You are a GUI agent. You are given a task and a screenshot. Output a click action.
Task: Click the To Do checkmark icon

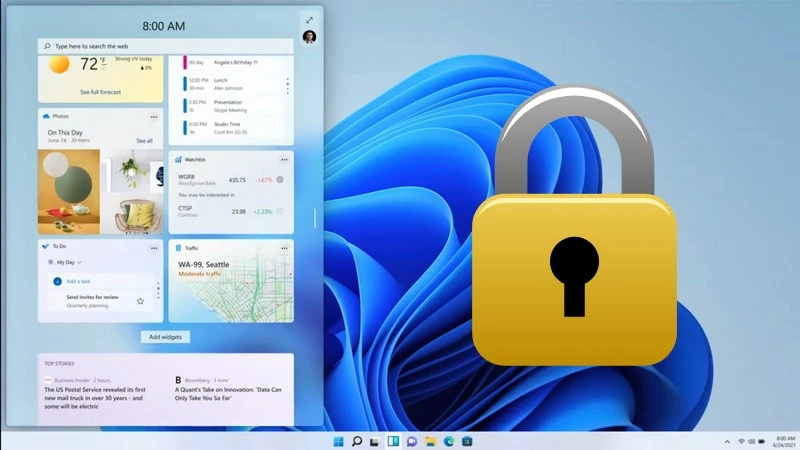(x=46, y=246)
